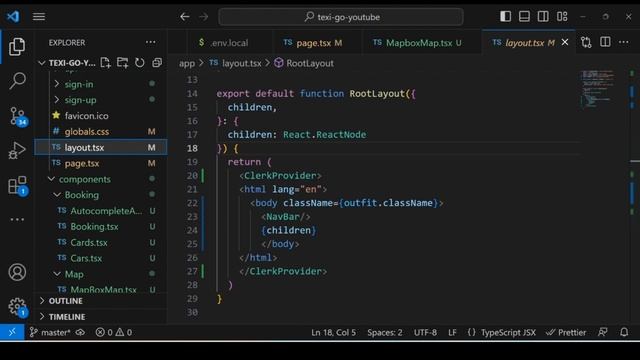The height and width of the screenshot is (360, 640).
Task: Open the Extensions view
Action: 18,186
